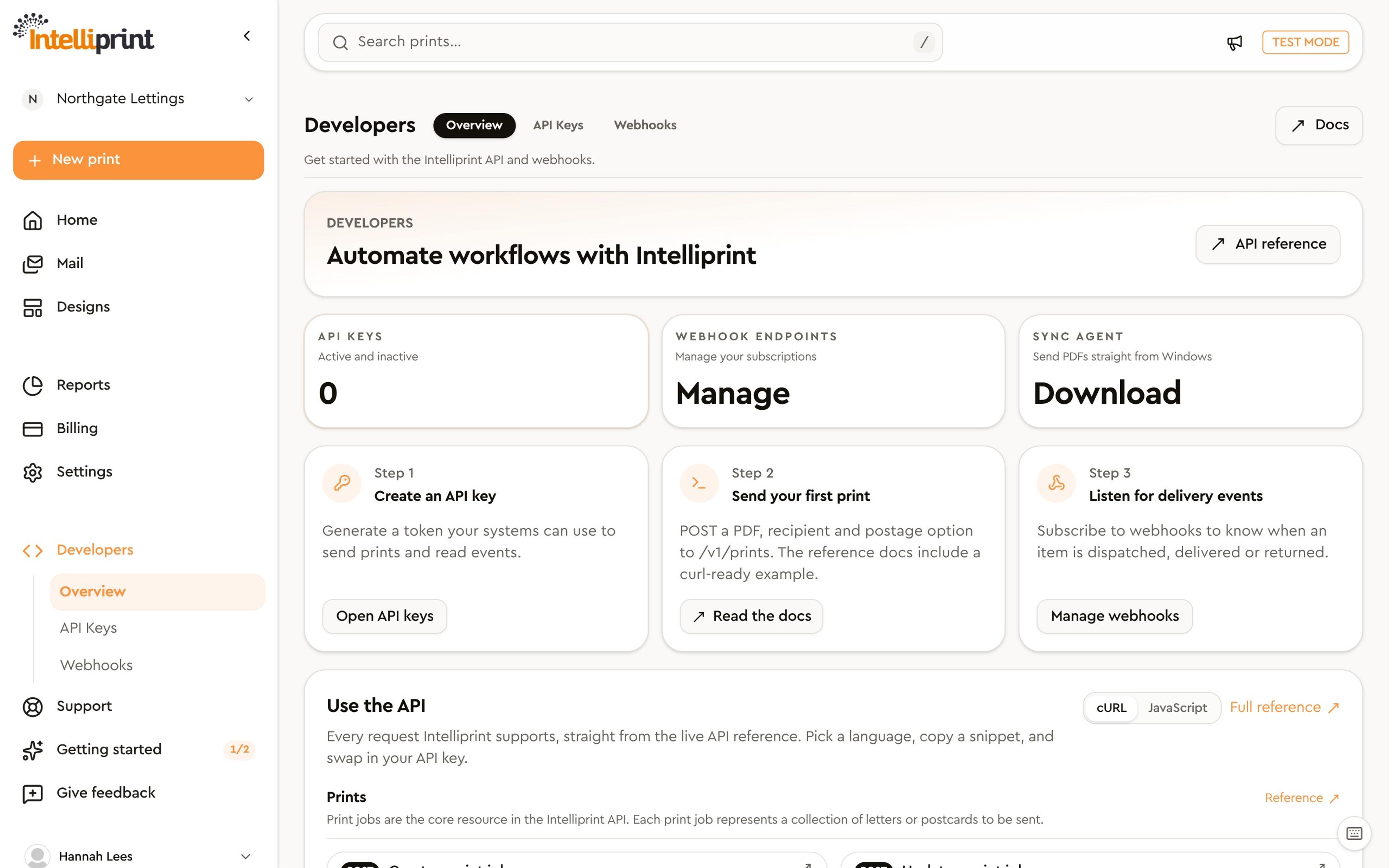
Task: Click the Billing card icon
Action: click(33, 429)
